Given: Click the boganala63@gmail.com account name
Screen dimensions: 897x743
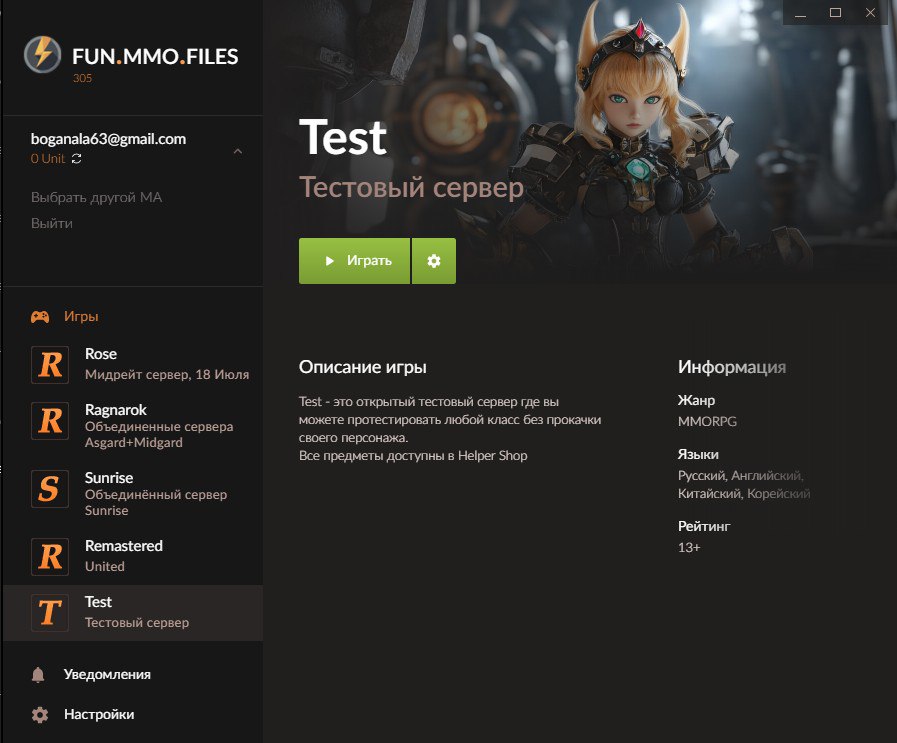Looking at the screenshot, I should point(108,139).
